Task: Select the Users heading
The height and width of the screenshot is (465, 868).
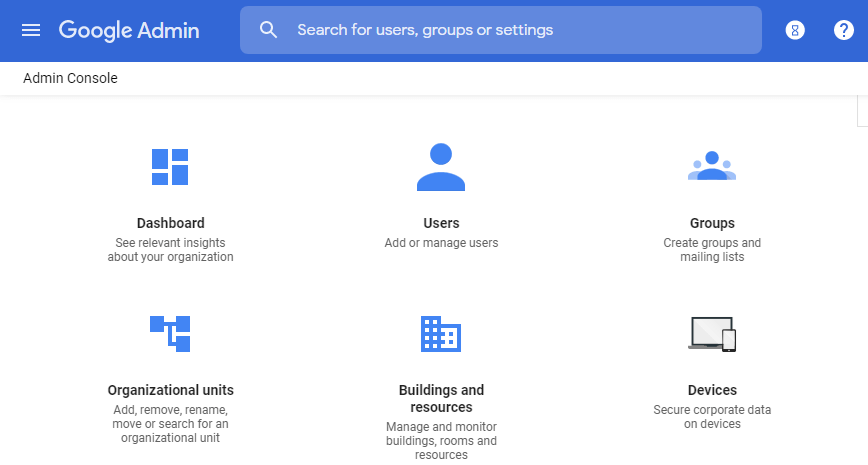Action: 441,223
